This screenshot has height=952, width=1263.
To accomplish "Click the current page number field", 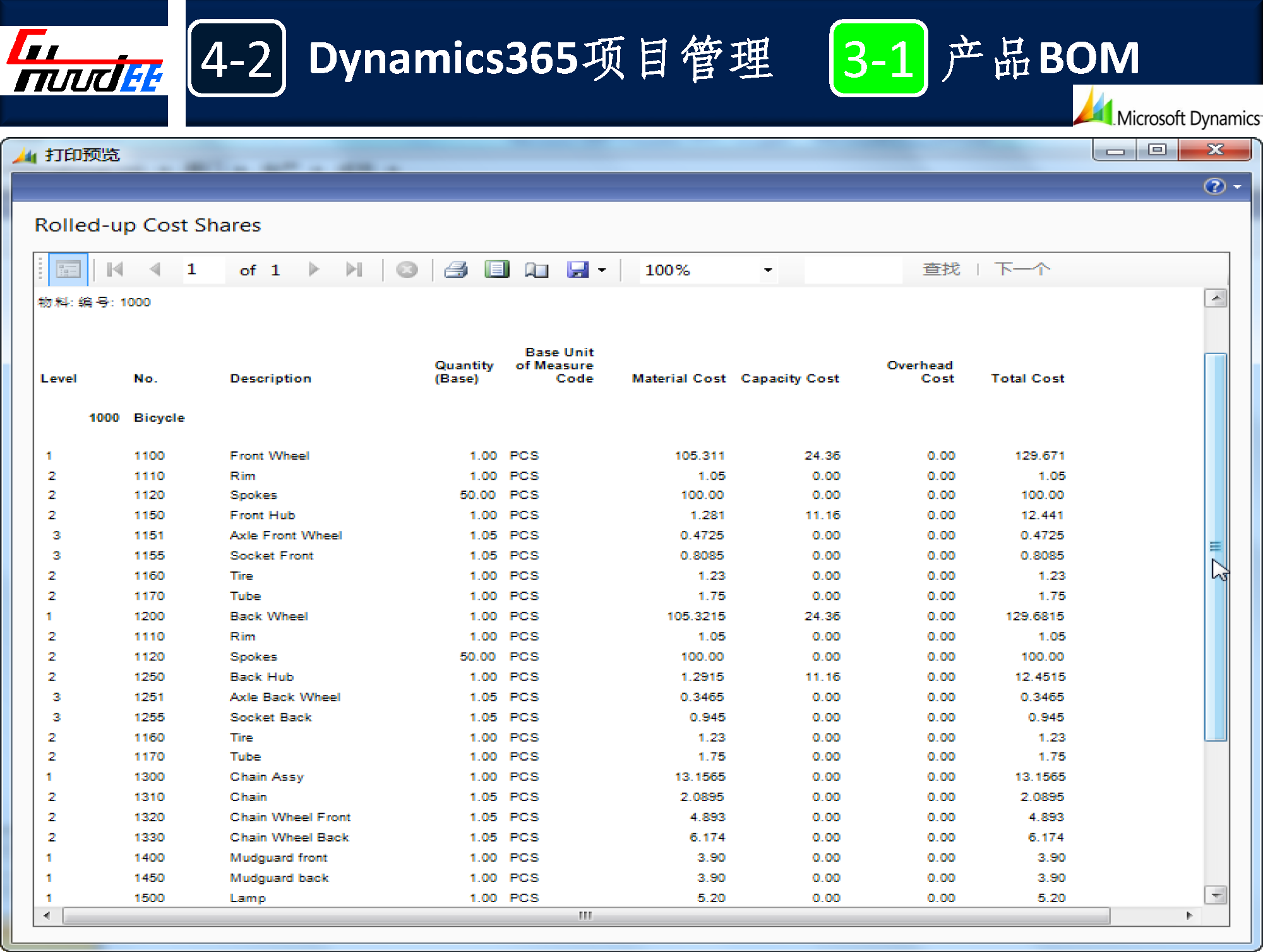I will (203, 270).
